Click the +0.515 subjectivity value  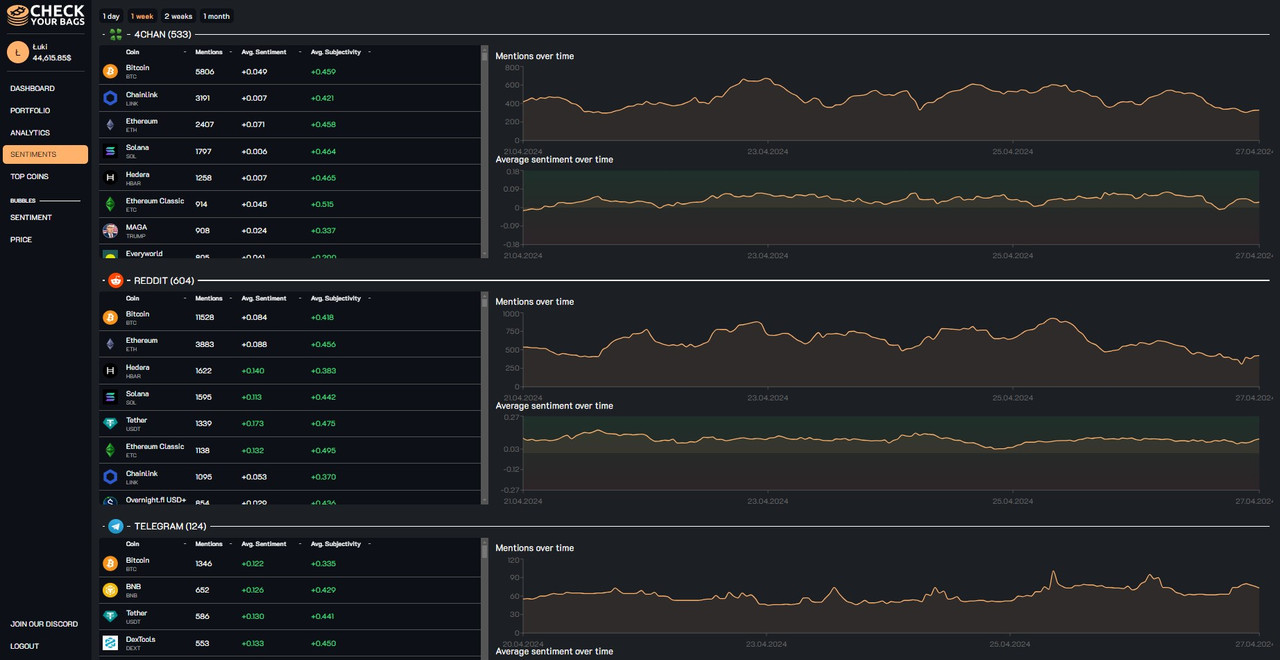coord(323,204)
